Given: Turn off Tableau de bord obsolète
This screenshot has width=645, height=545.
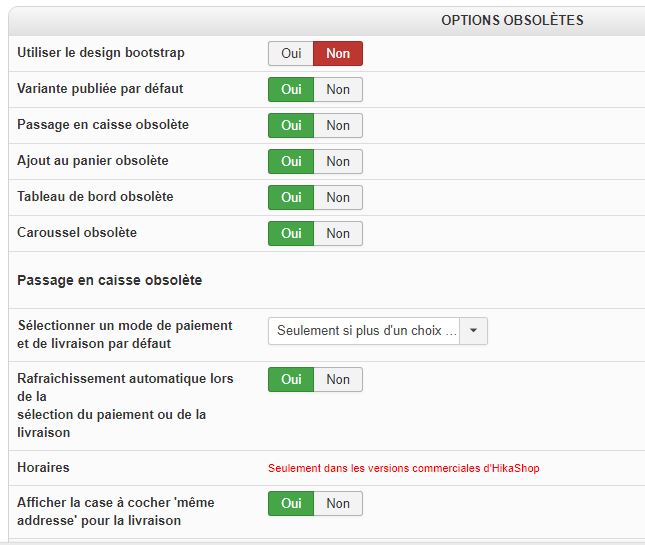Looking at the screenshot, I should [338, 197].
